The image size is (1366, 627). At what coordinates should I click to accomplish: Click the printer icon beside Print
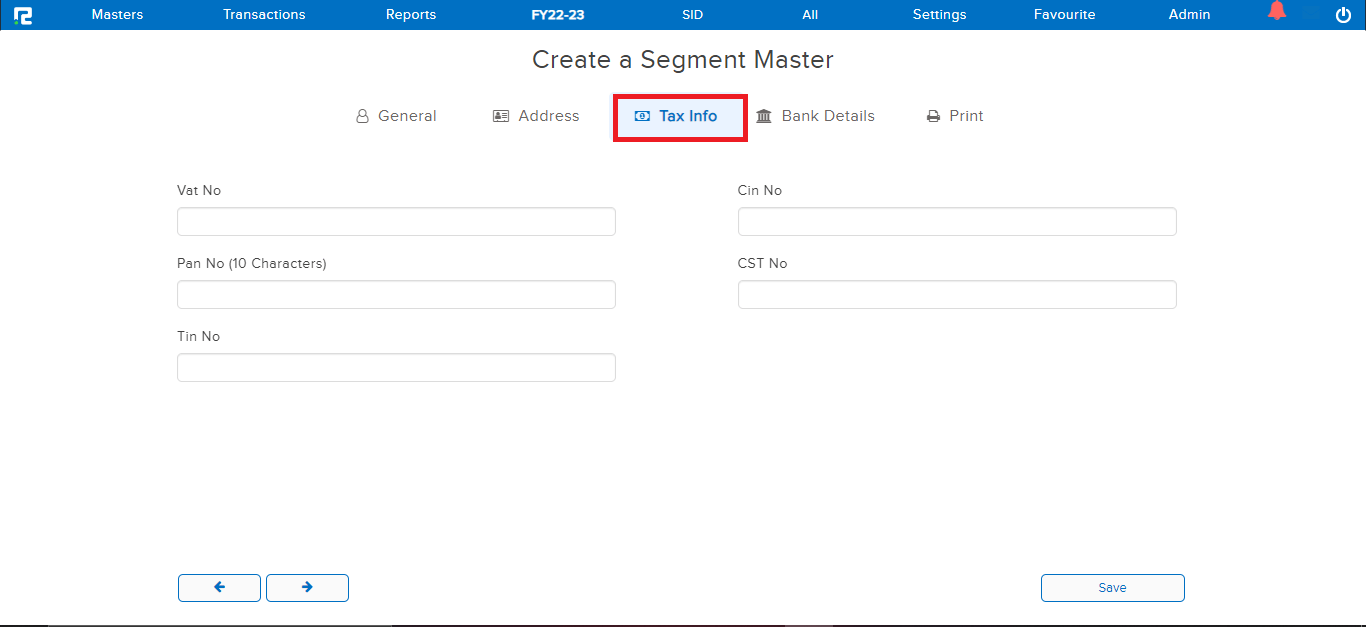click(x=931, y=116)
